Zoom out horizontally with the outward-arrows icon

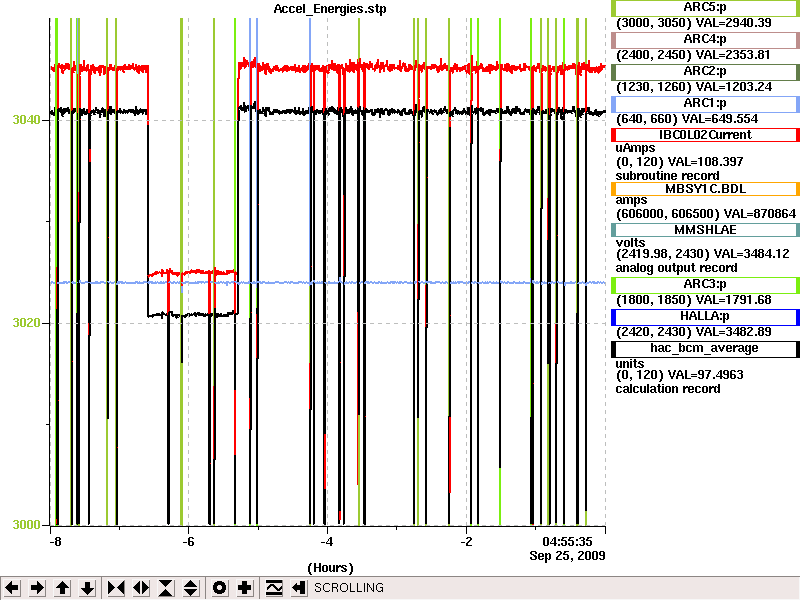pyautogui.click(x=141, y=588)
